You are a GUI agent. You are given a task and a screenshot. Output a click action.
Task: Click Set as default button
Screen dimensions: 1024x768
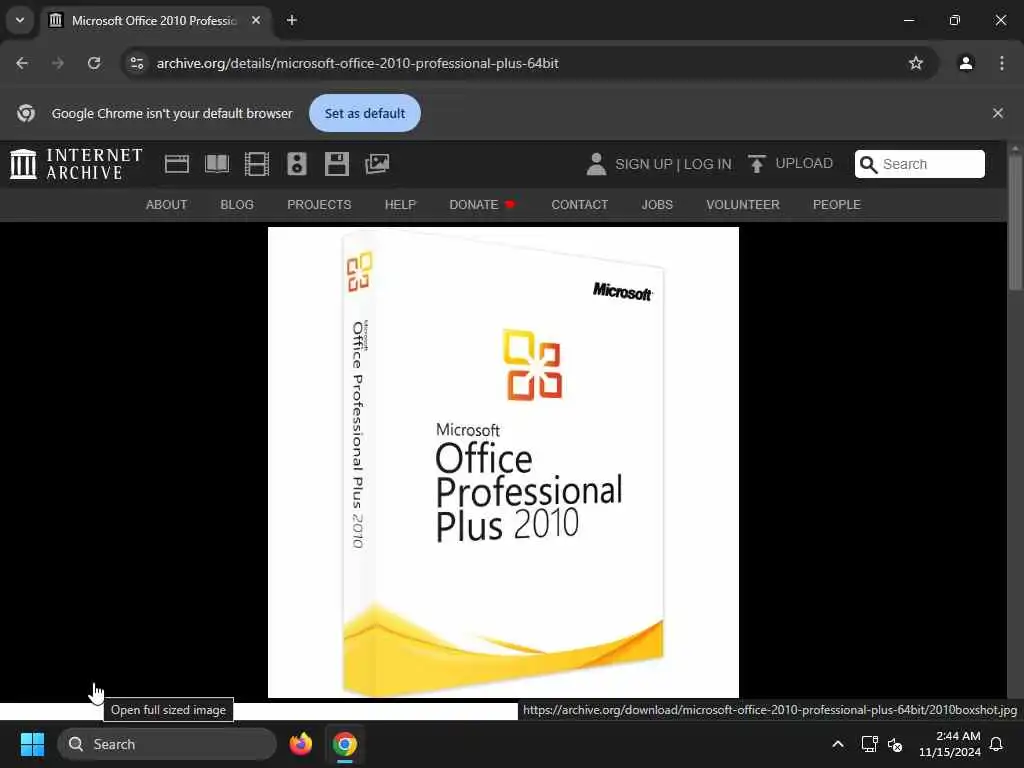coord(365,113)
